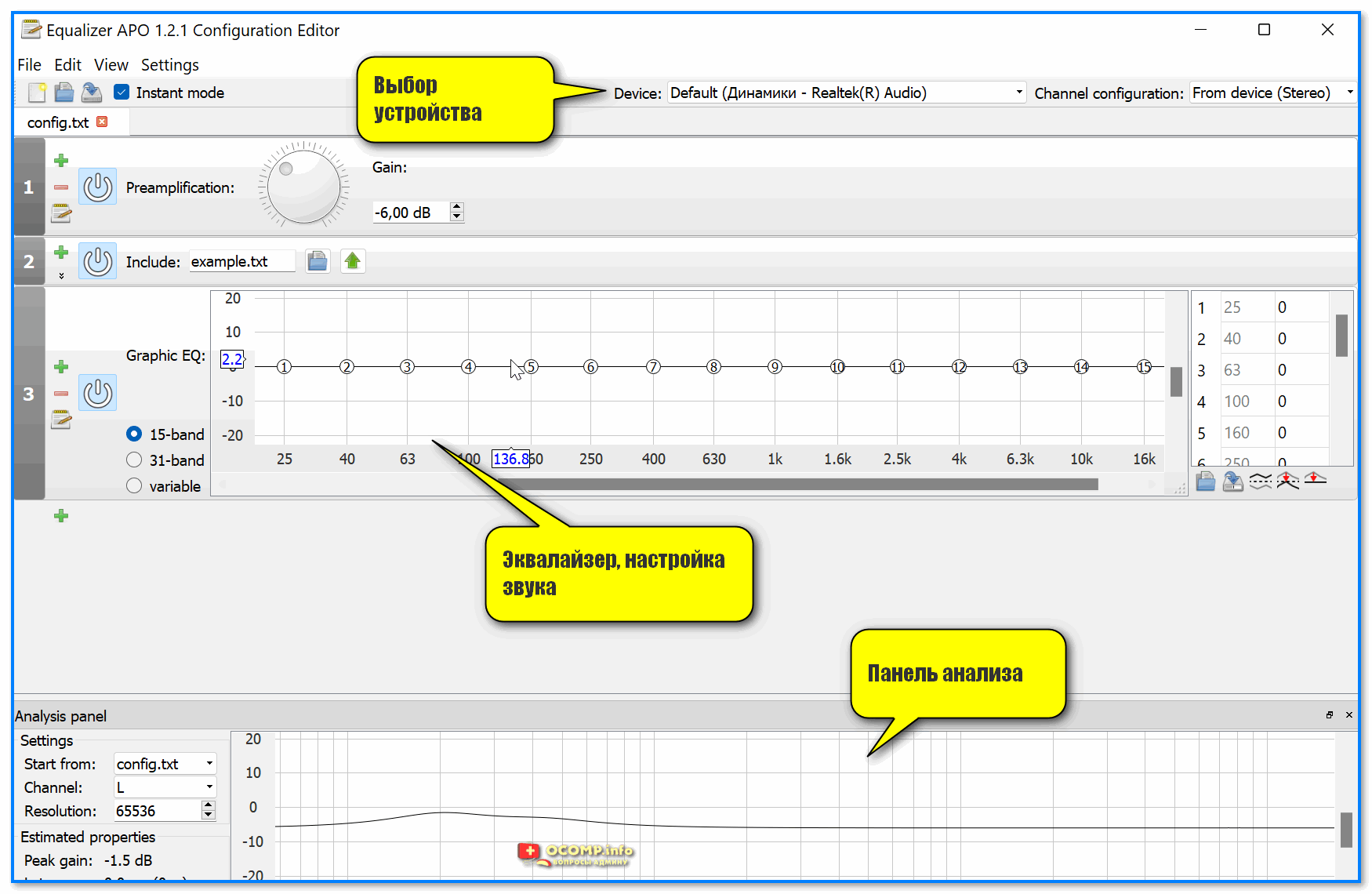Click the gain cell for band 1
The width and height of the screenshot is (1372, 894).
coord(1301,307)
